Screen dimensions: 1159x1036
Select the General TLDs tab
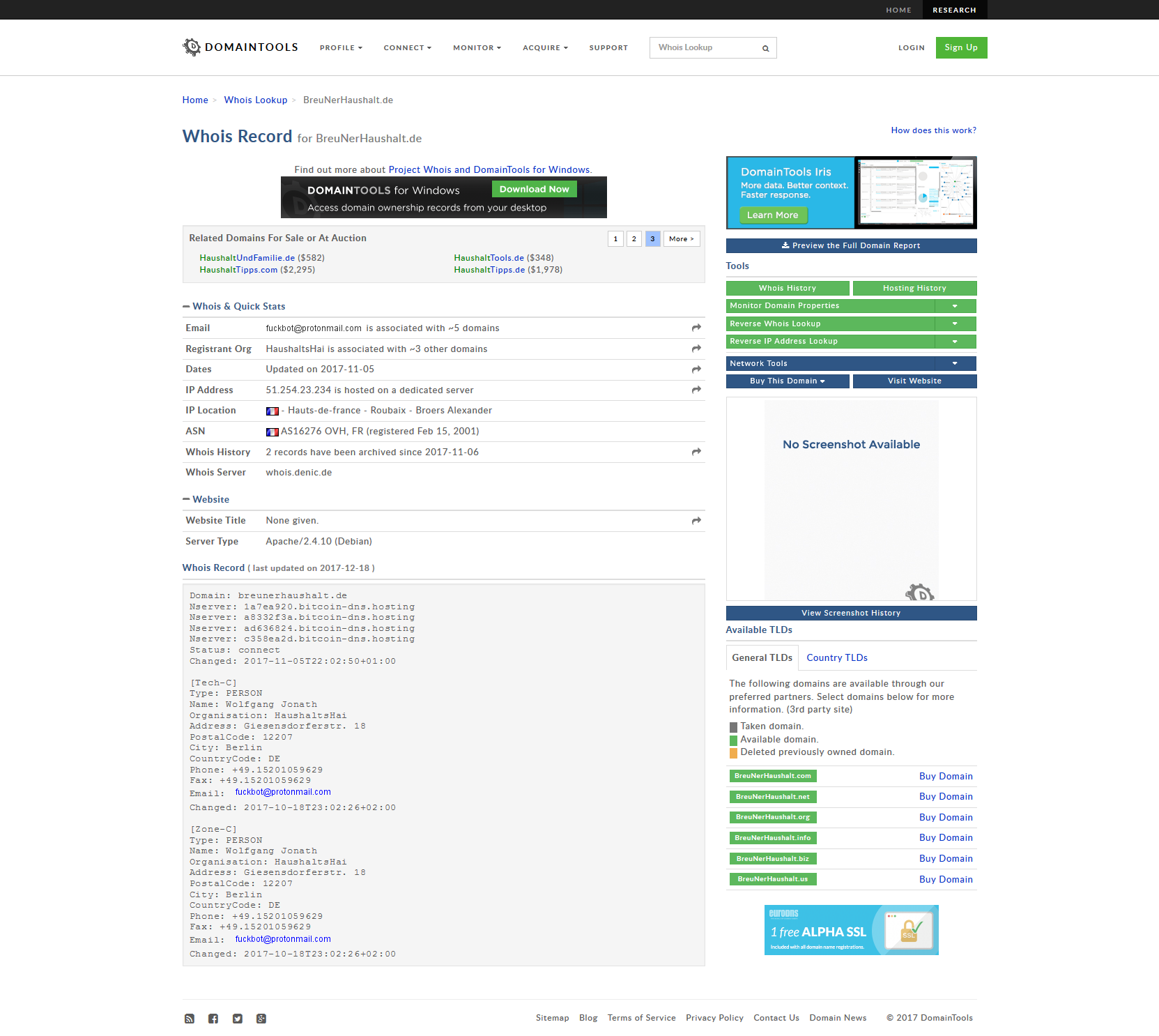[x=762, y=657]
